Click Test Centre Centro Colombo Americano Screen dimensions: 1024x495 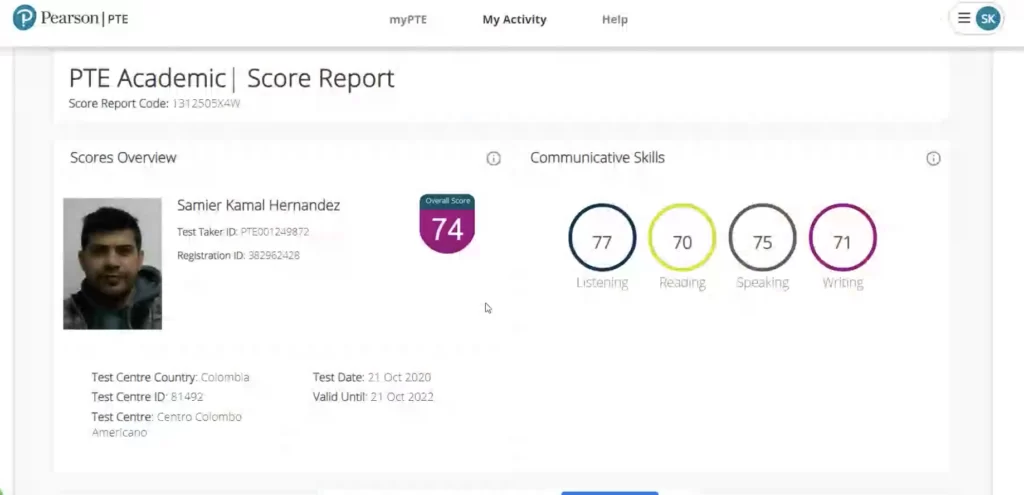[167, 424]
